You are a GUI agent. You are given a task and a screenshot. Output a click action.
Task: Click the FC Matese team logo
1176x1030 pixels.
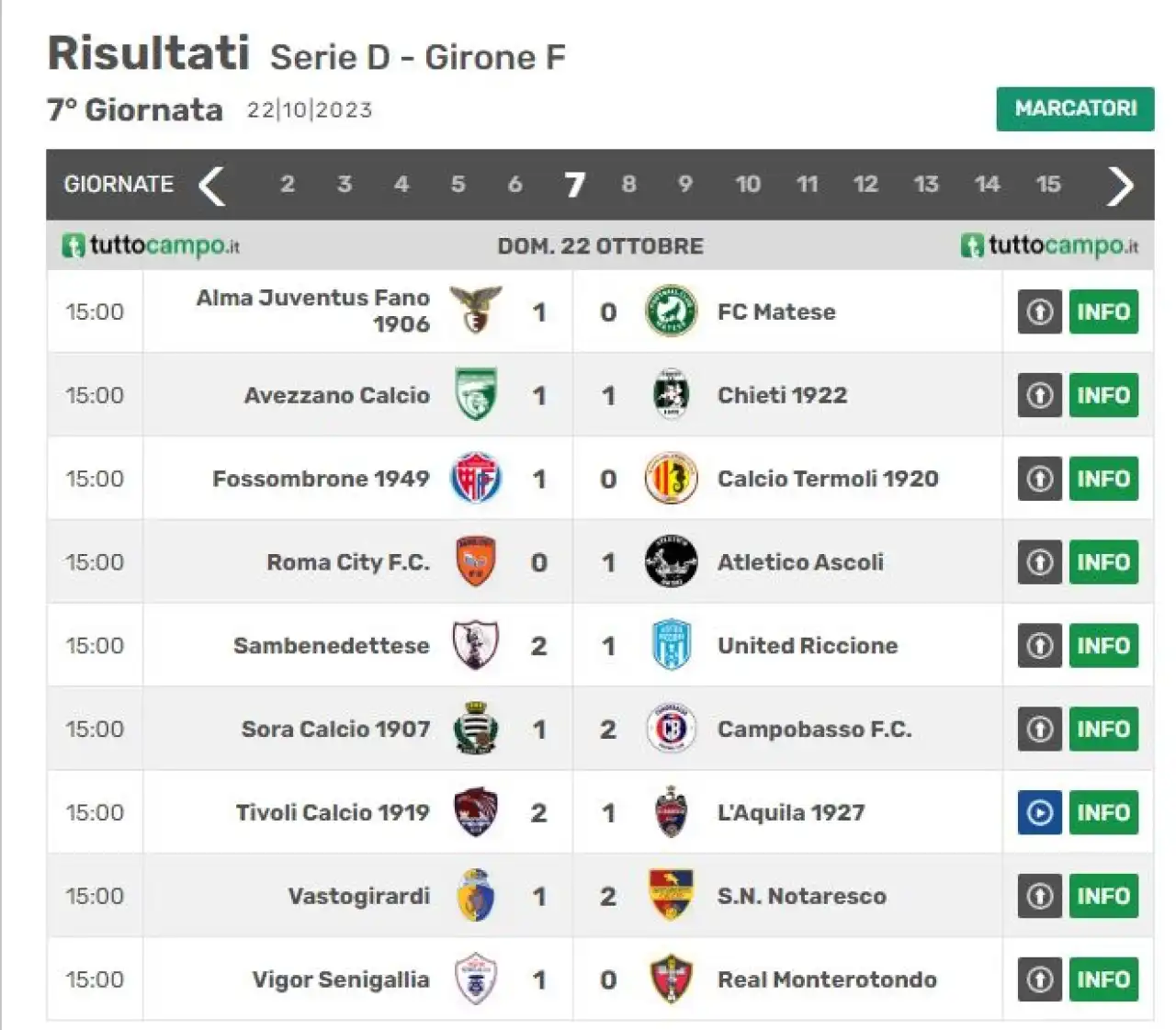click(672, 311)
